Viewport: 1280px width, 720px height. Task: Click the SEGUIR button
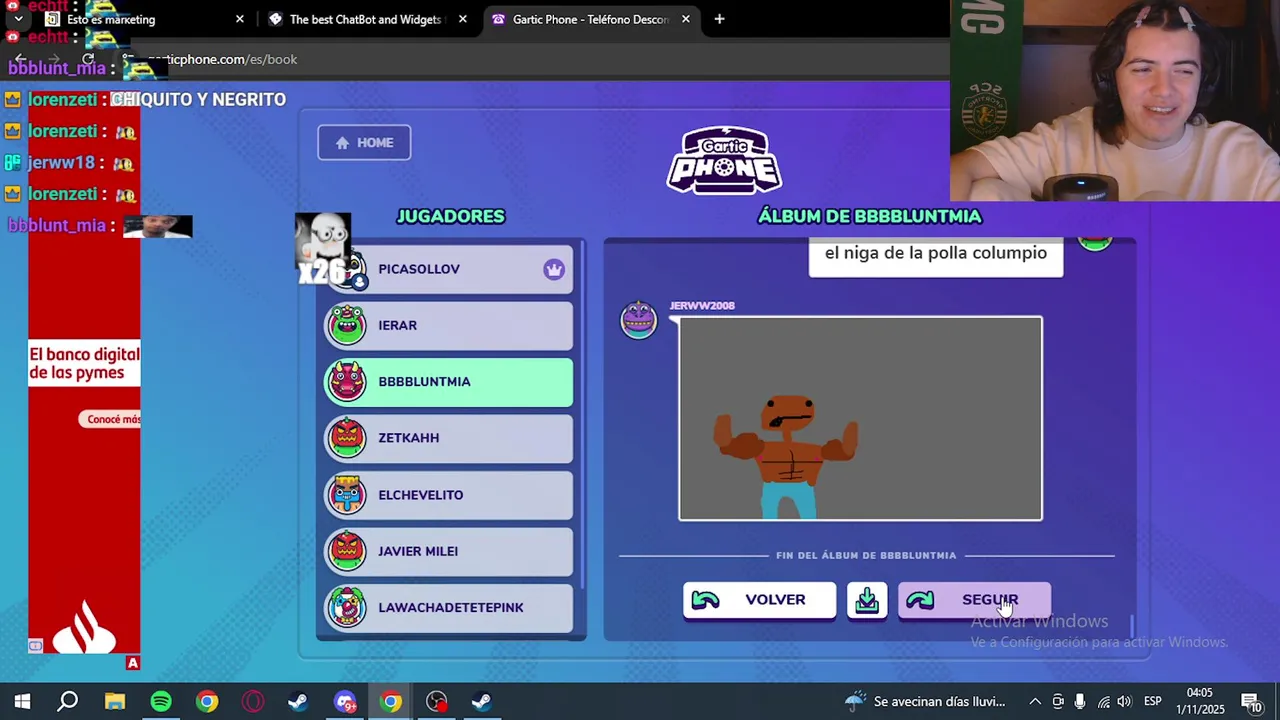[x=974, y=600]
